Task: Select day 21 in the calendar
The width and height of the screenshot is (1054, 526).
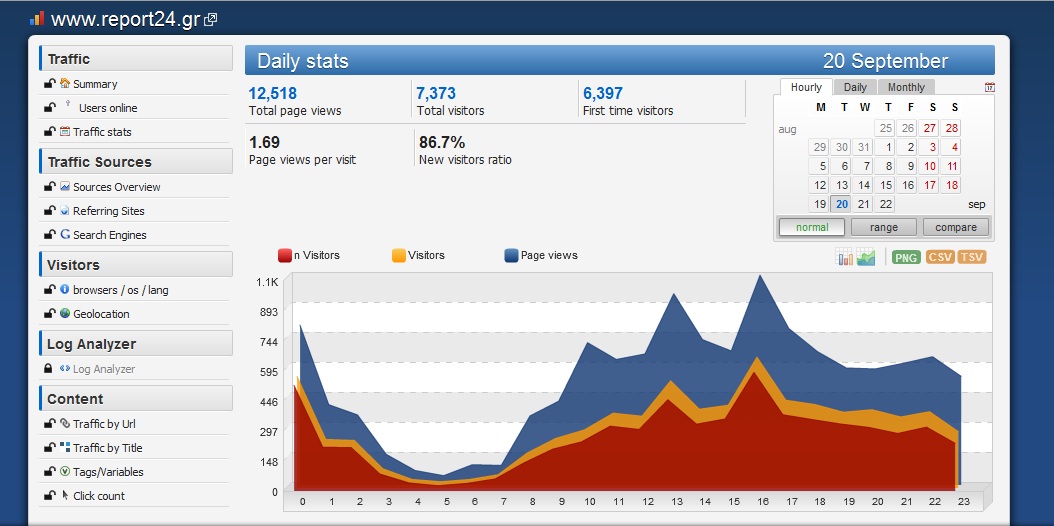Action: 864,204
